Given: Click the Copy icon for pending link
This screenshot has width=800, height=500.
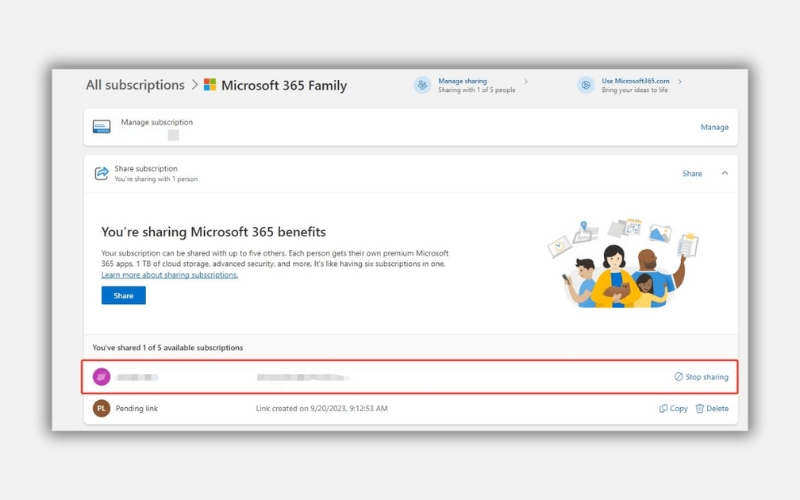Looking at the screenshot, I should tap(663, 408).
